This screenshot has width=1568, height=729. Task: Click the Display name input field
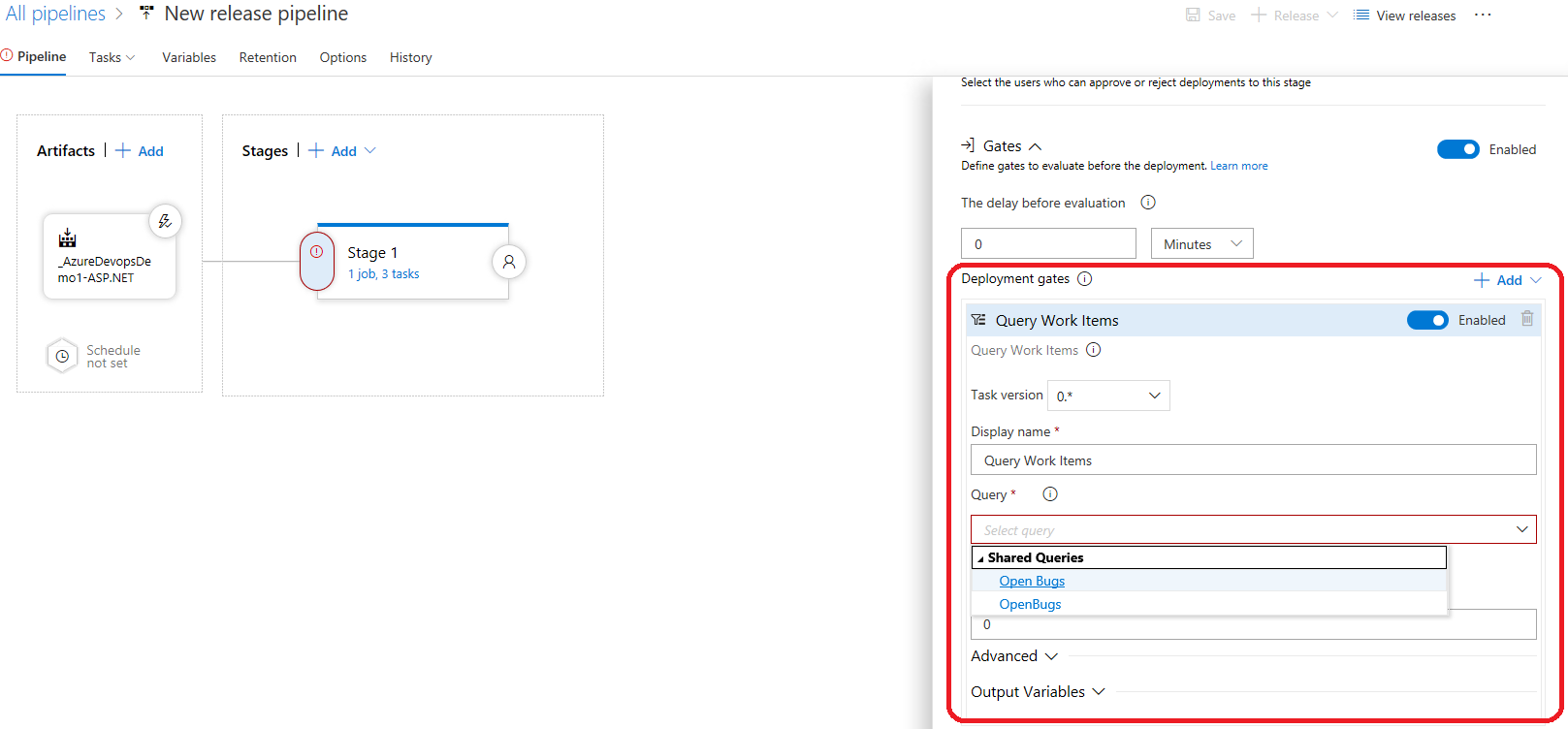pyautogui.click(x=1253, y=460)
